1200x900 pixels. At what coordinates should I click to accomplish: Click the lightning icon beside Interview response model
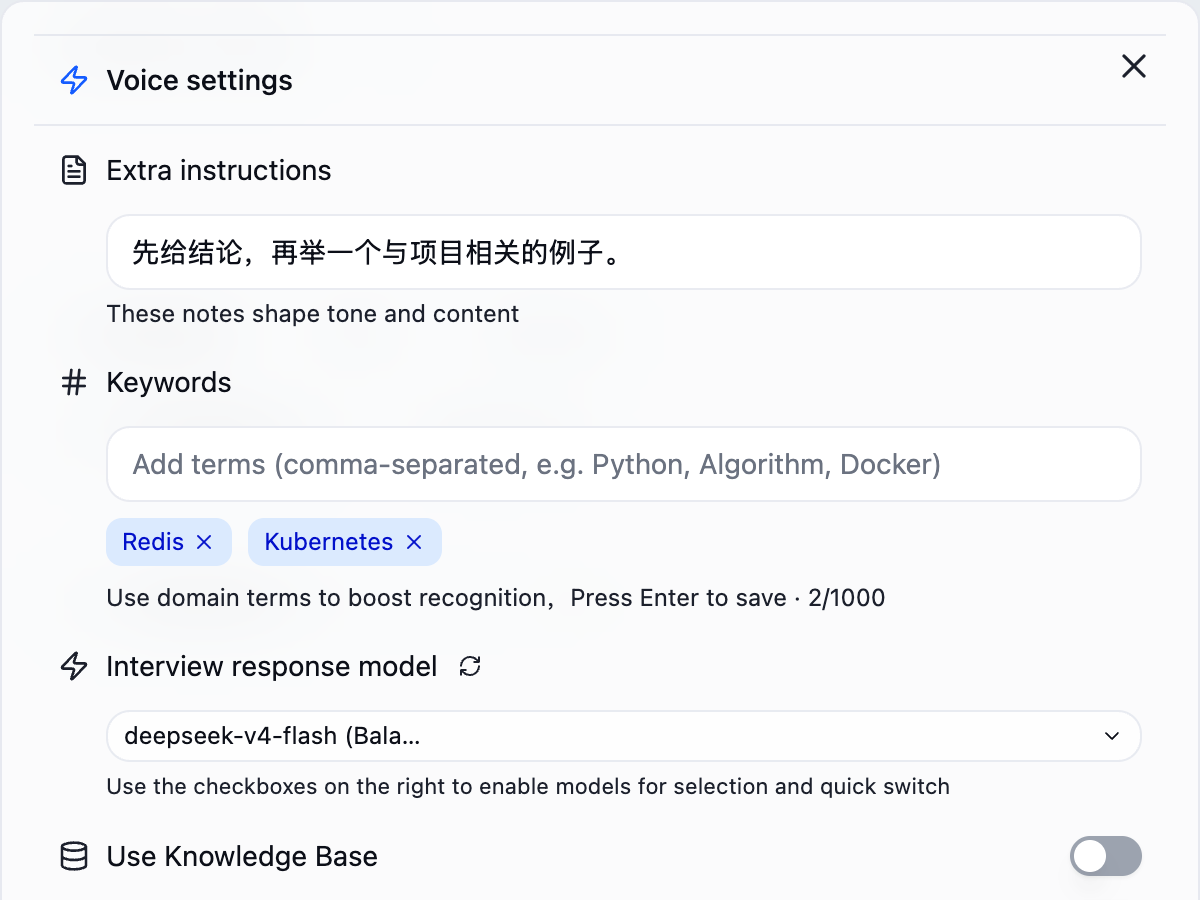[x=74, y=666]
